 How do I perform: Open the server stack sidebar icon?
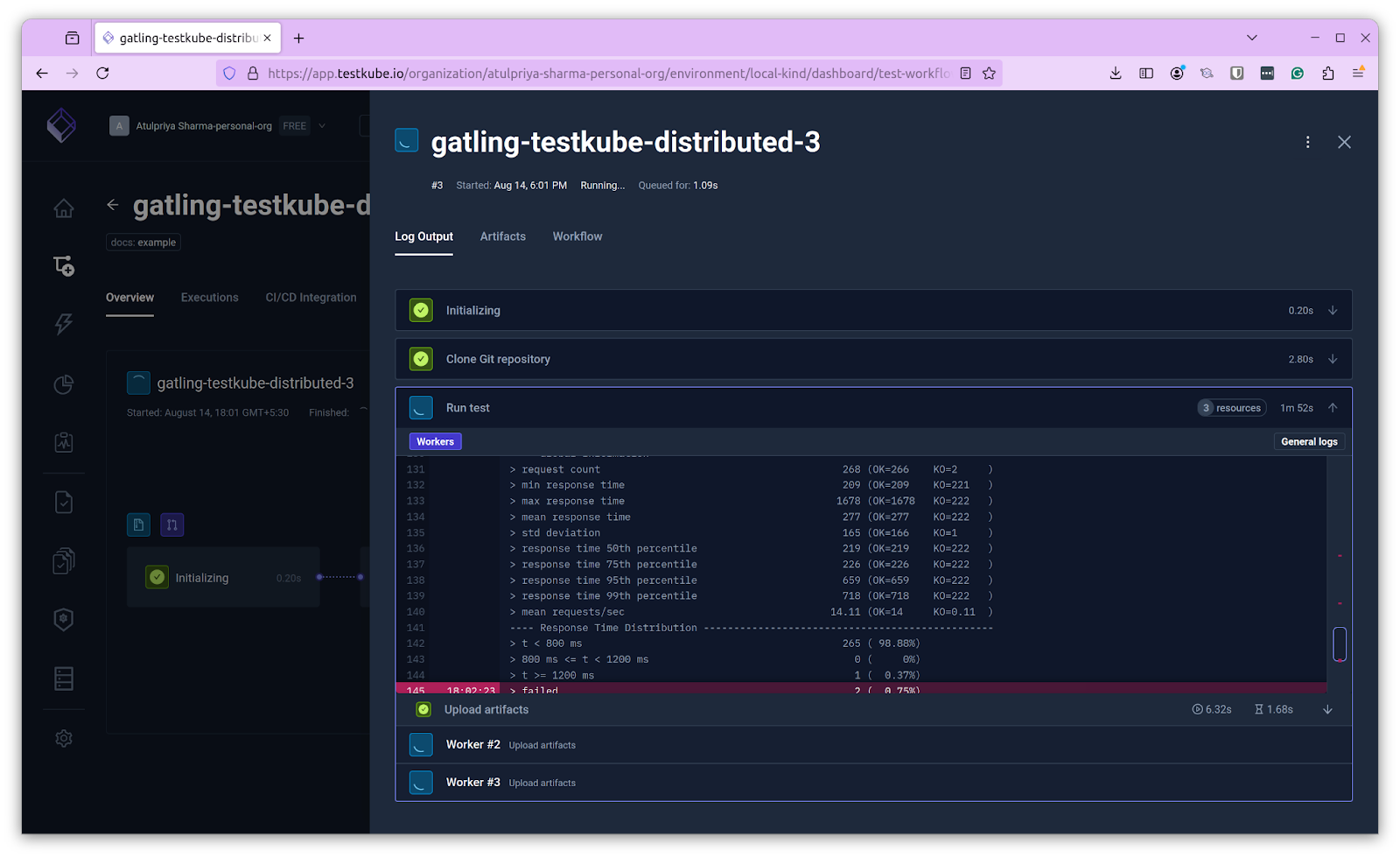tap(64, 679)
